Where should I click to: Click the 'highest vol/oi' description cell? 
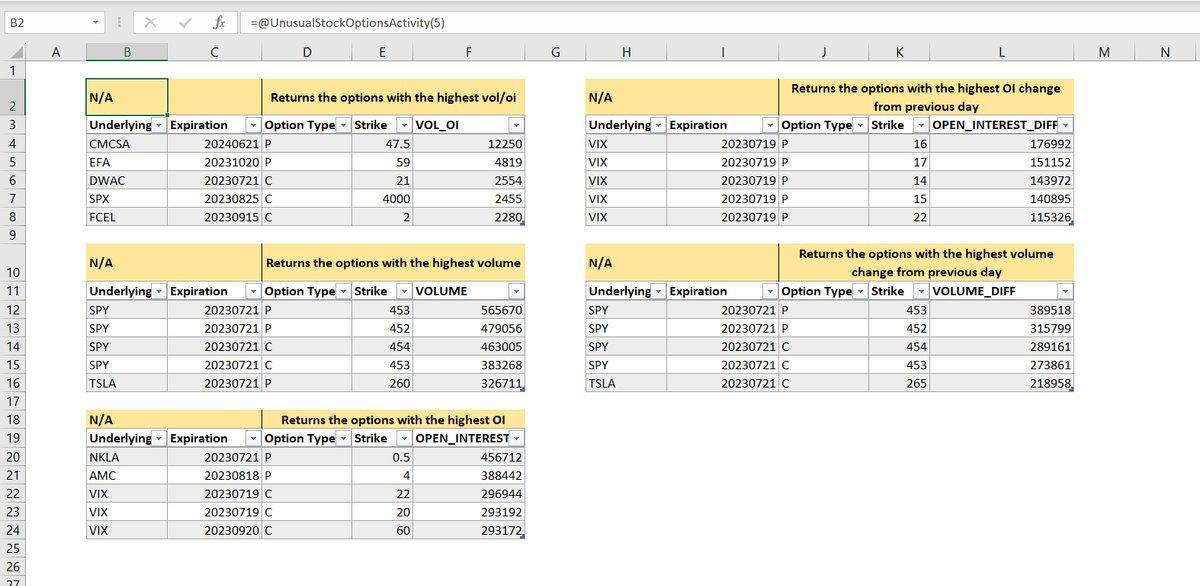click(x=394, y=97)
